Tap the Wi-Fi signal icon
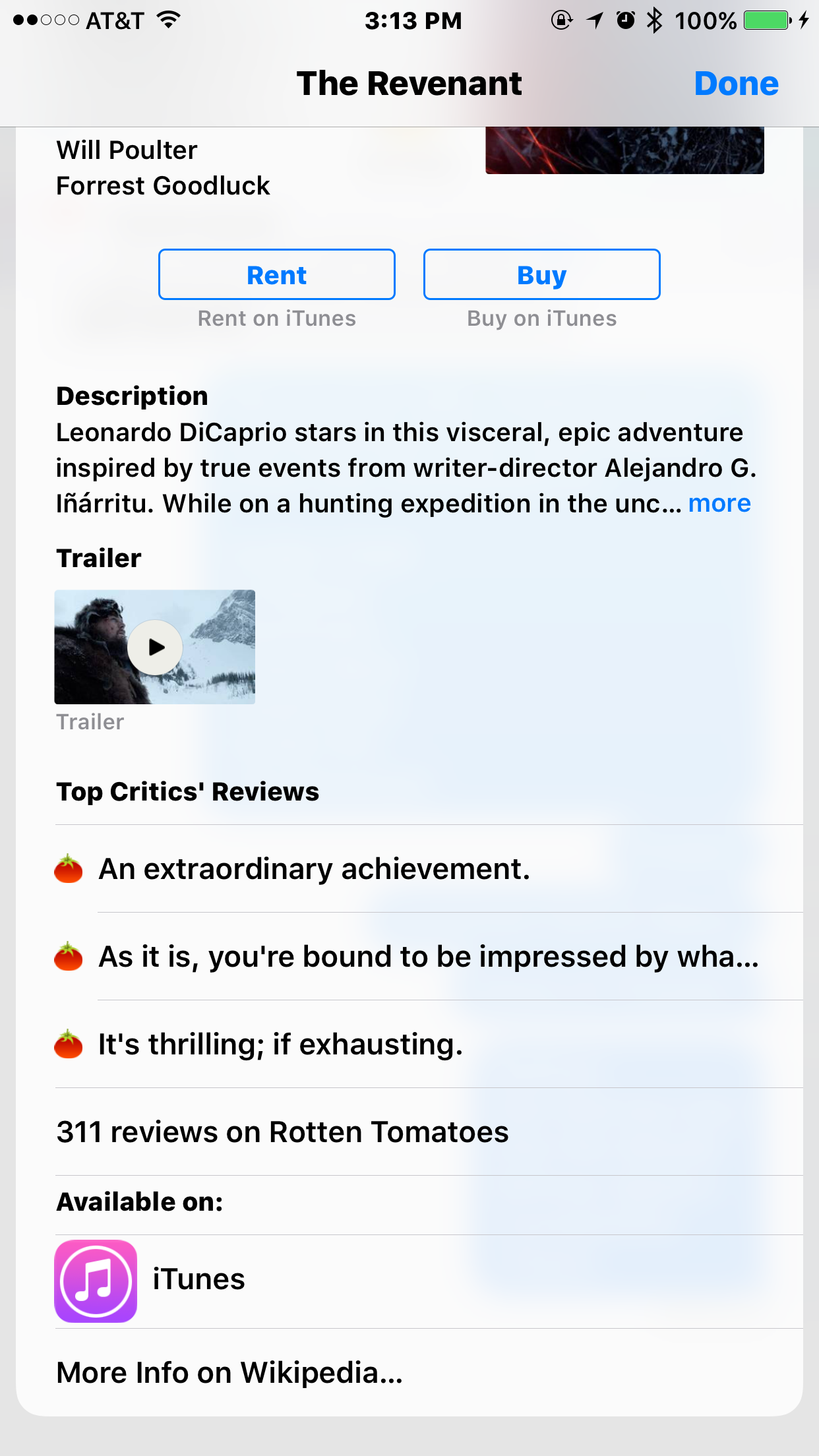This screenshot has width=819, height=1456. pyautogui.click(x=169, y=20)
